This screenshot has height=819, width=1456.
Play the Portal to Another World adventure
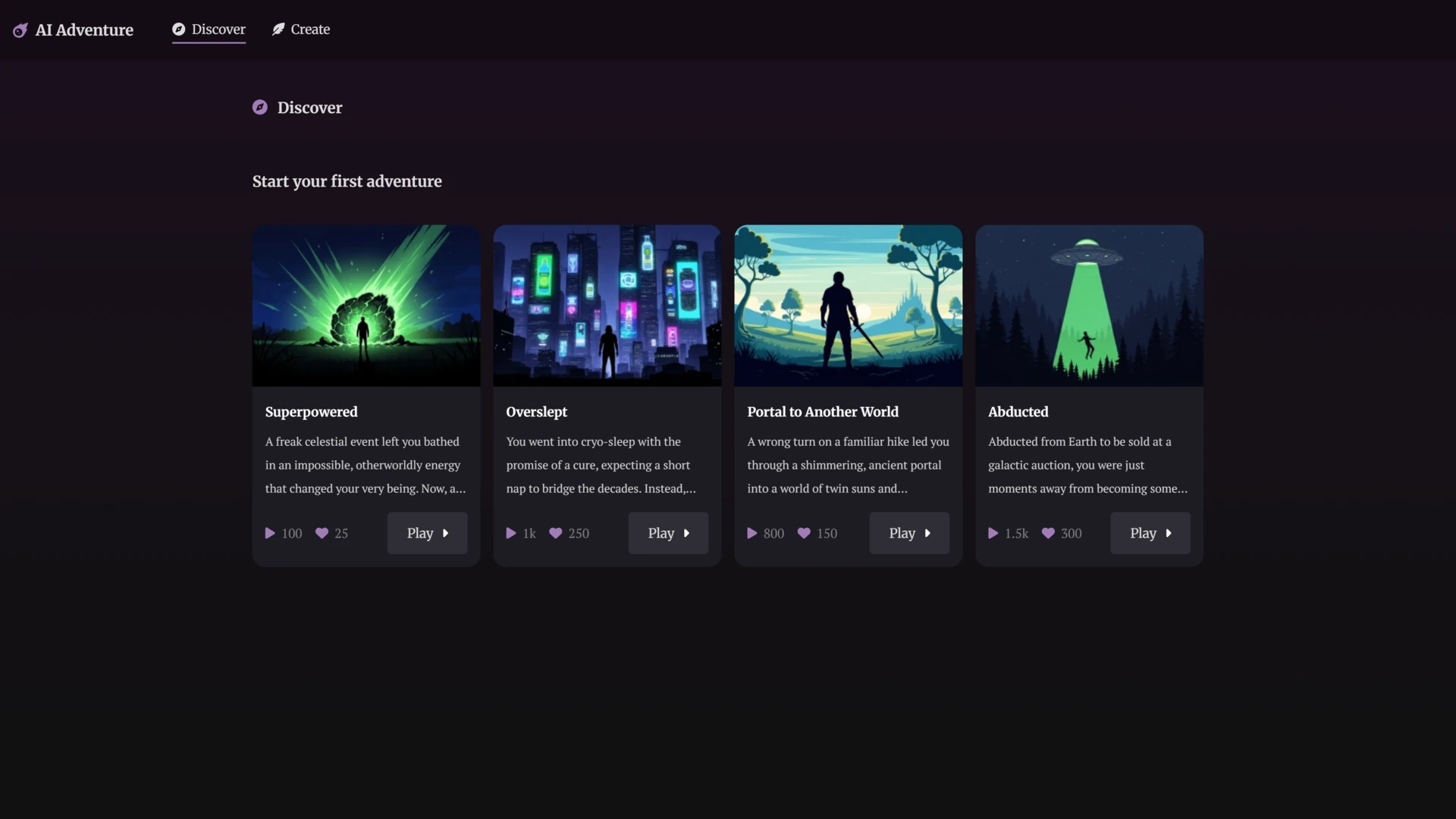click(x=910, y=533)
